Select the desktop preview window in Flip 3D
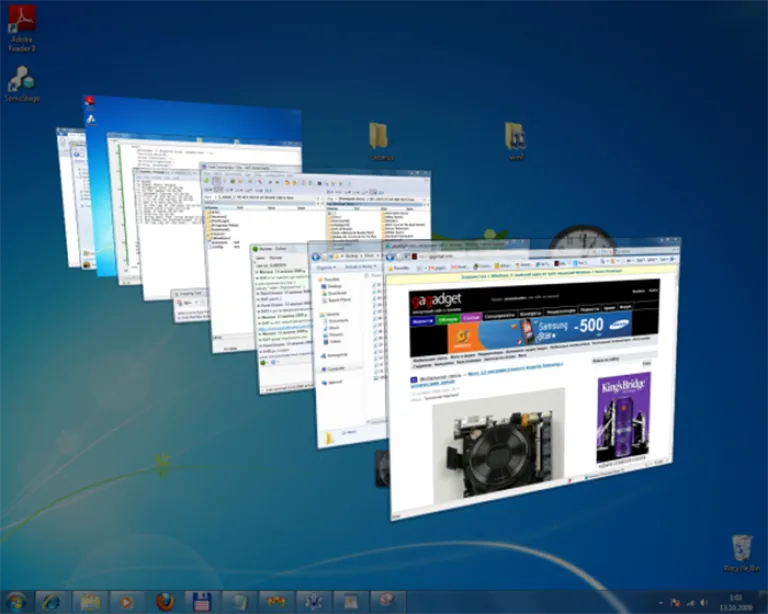768x614 pixels. [x=196, y=120]
